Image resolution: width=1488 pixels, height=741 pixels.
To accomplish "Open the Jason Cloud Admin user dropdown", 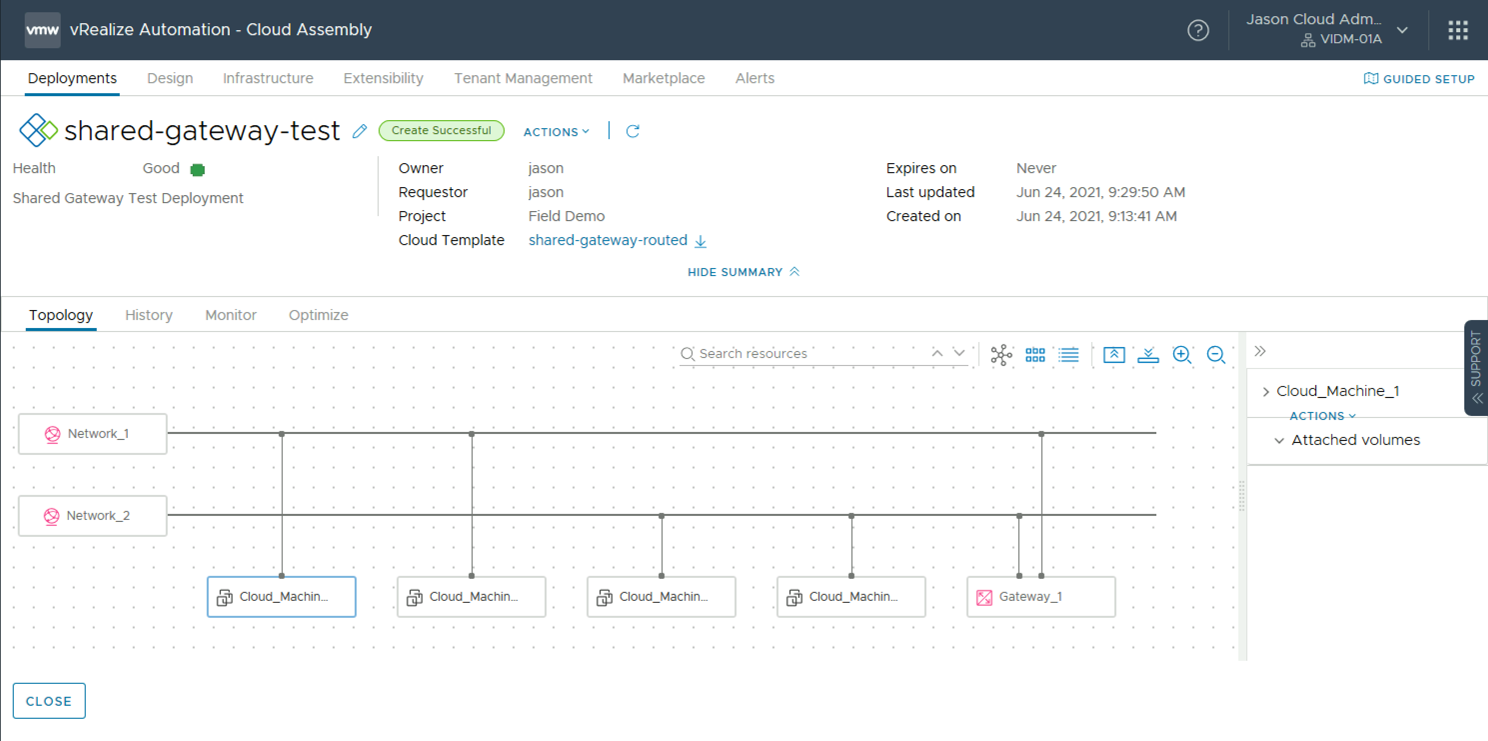I will pyautogui.click(x=1402, y=30).
